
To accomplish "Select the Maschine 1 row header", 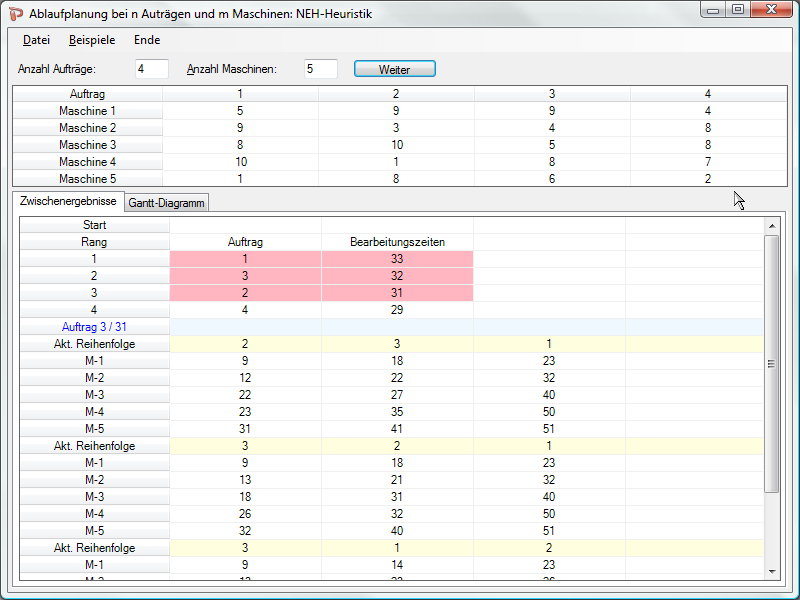I will pyautogui.click(x=87, y=111).
